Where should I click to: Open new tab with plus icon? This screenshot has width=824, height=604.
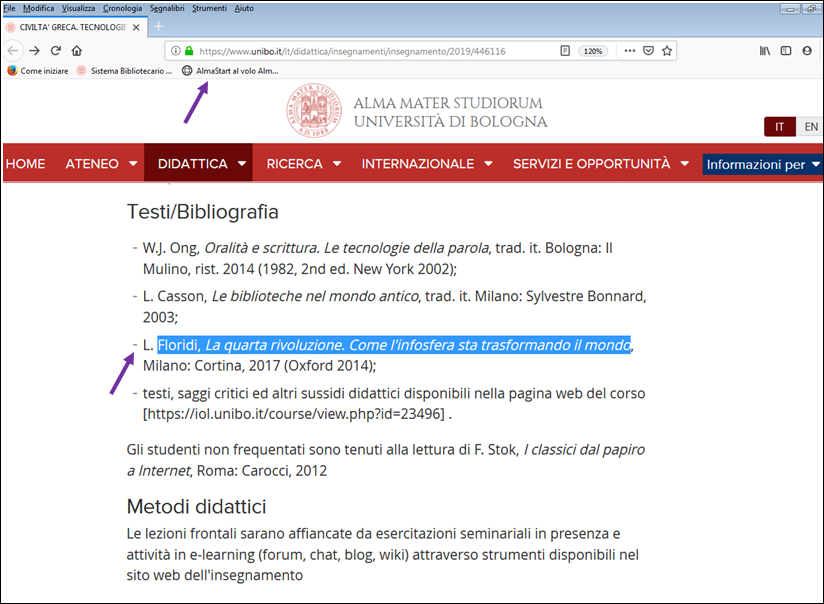point(158,27)
